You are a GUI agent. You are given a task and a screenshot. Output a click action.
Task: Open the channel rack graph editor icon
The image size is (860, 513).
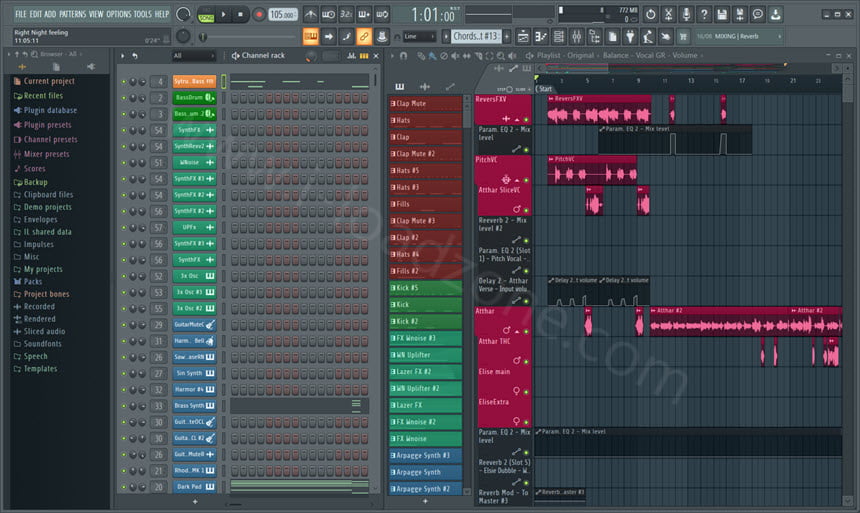[x=352, y=55]
